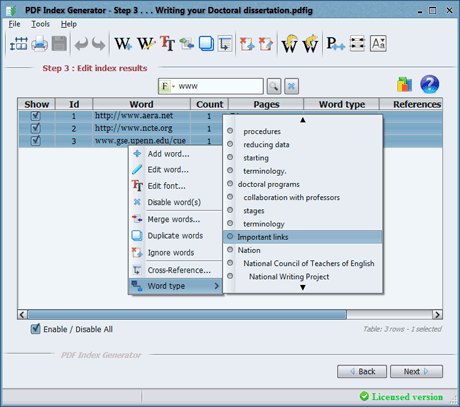Select the 'procedures' word type option
The height and width of the screenshot is (407, 460).
point(303,131)
